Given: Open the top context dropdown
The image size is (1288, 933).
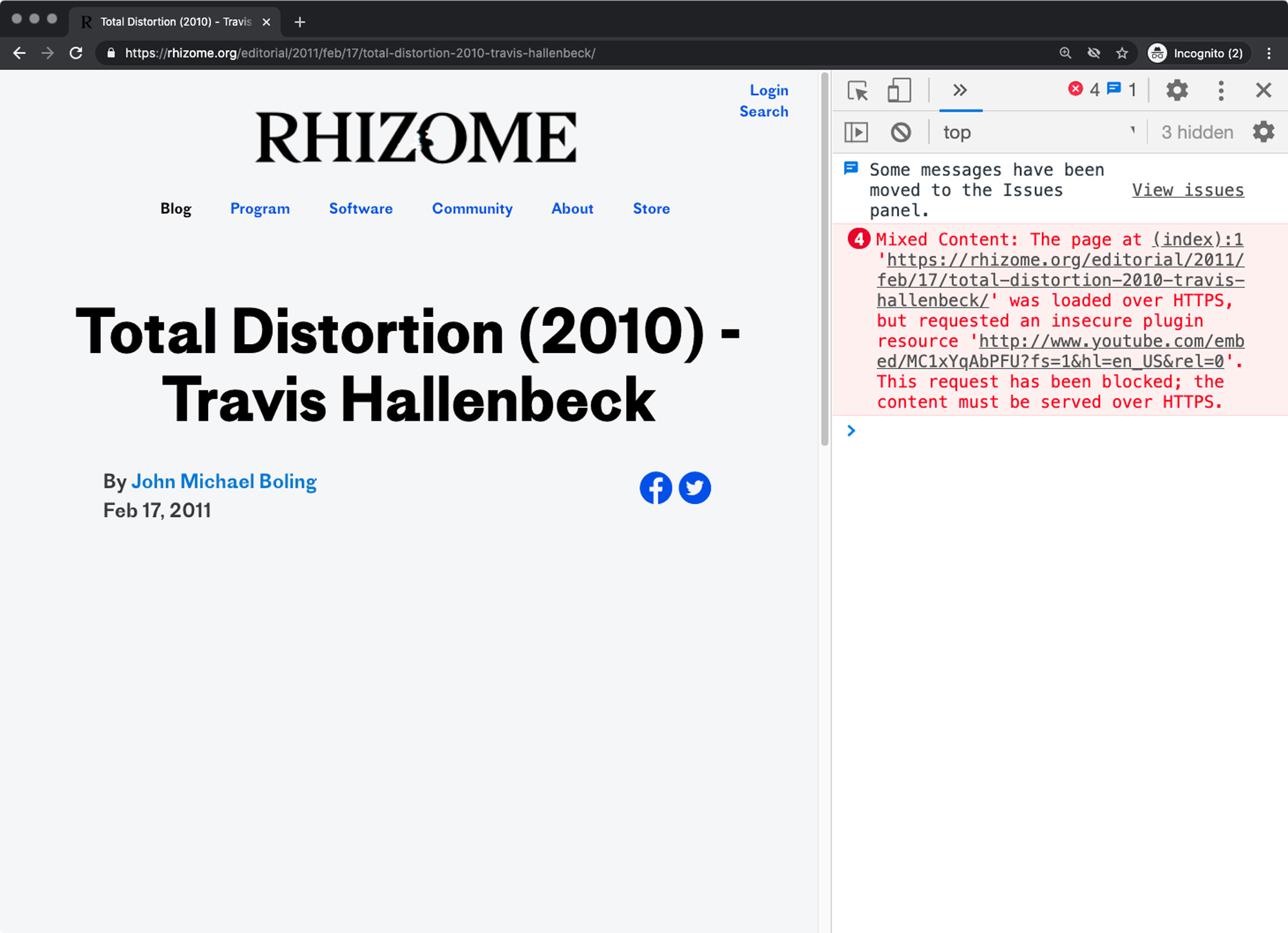Looking at the screenshot, I should 1037,132.
